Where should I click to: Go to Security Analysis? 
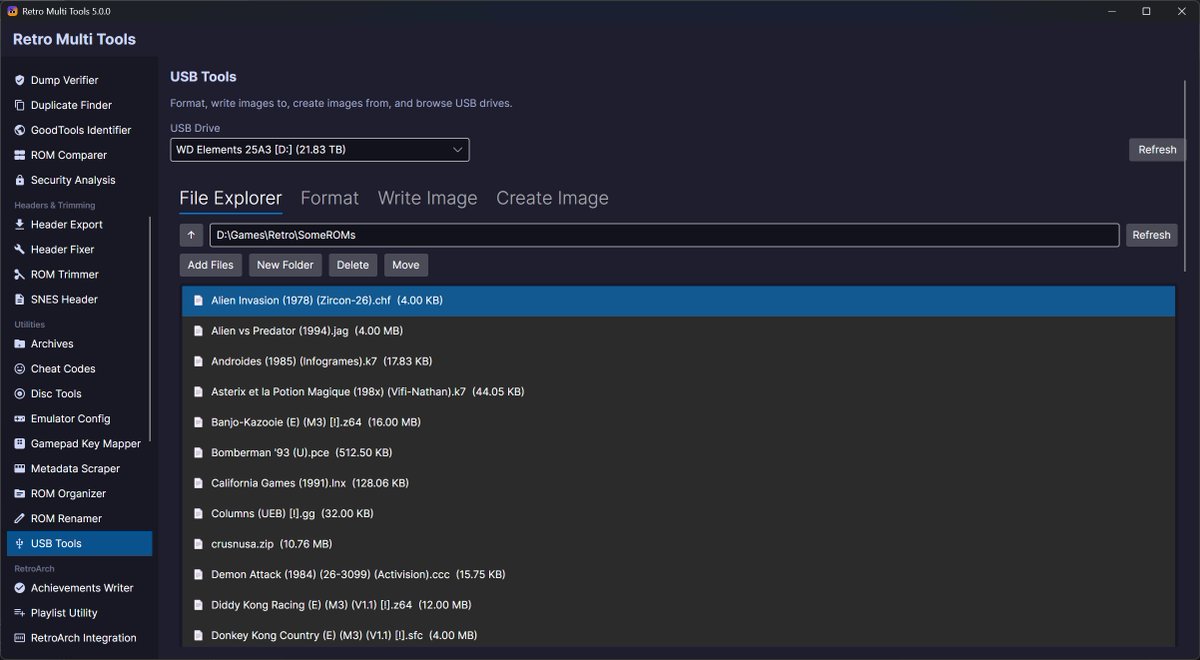coord(79,180)
